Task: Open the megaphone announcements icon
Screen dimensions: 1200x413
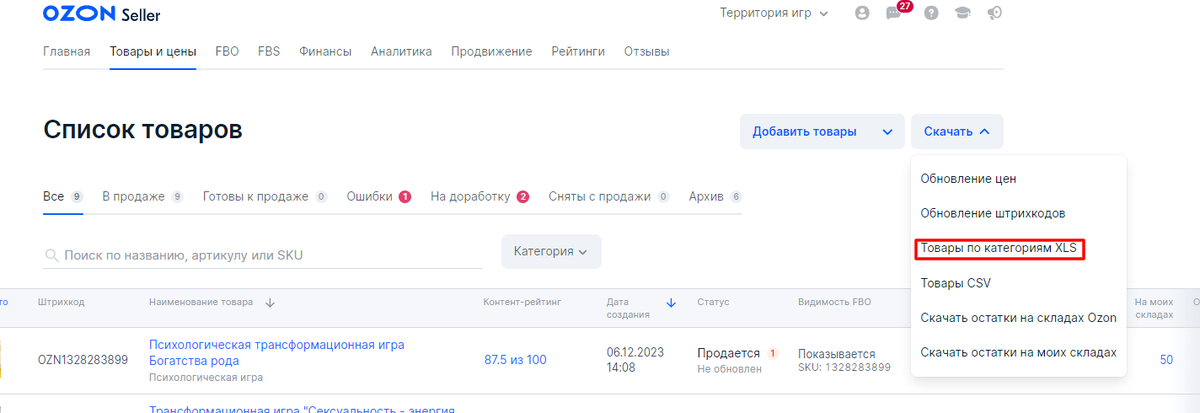Action: pyautogui.click(x=995, y=14)
